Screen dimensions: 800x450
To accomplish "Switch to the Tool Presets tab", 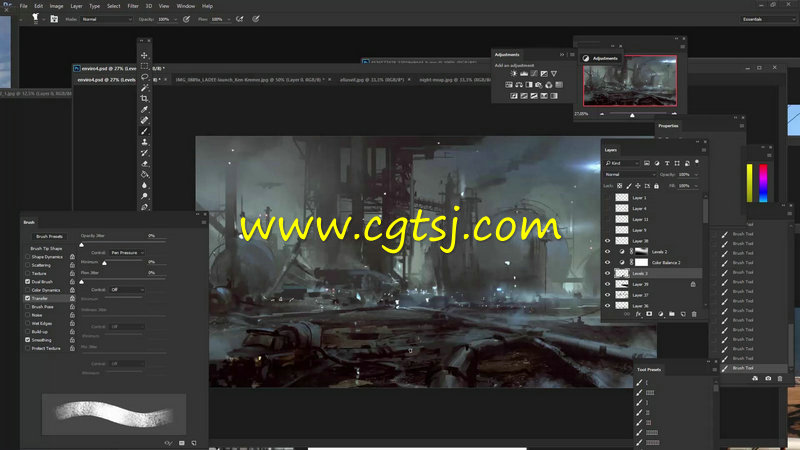I will pyautogui.click(x=649, y=369).
